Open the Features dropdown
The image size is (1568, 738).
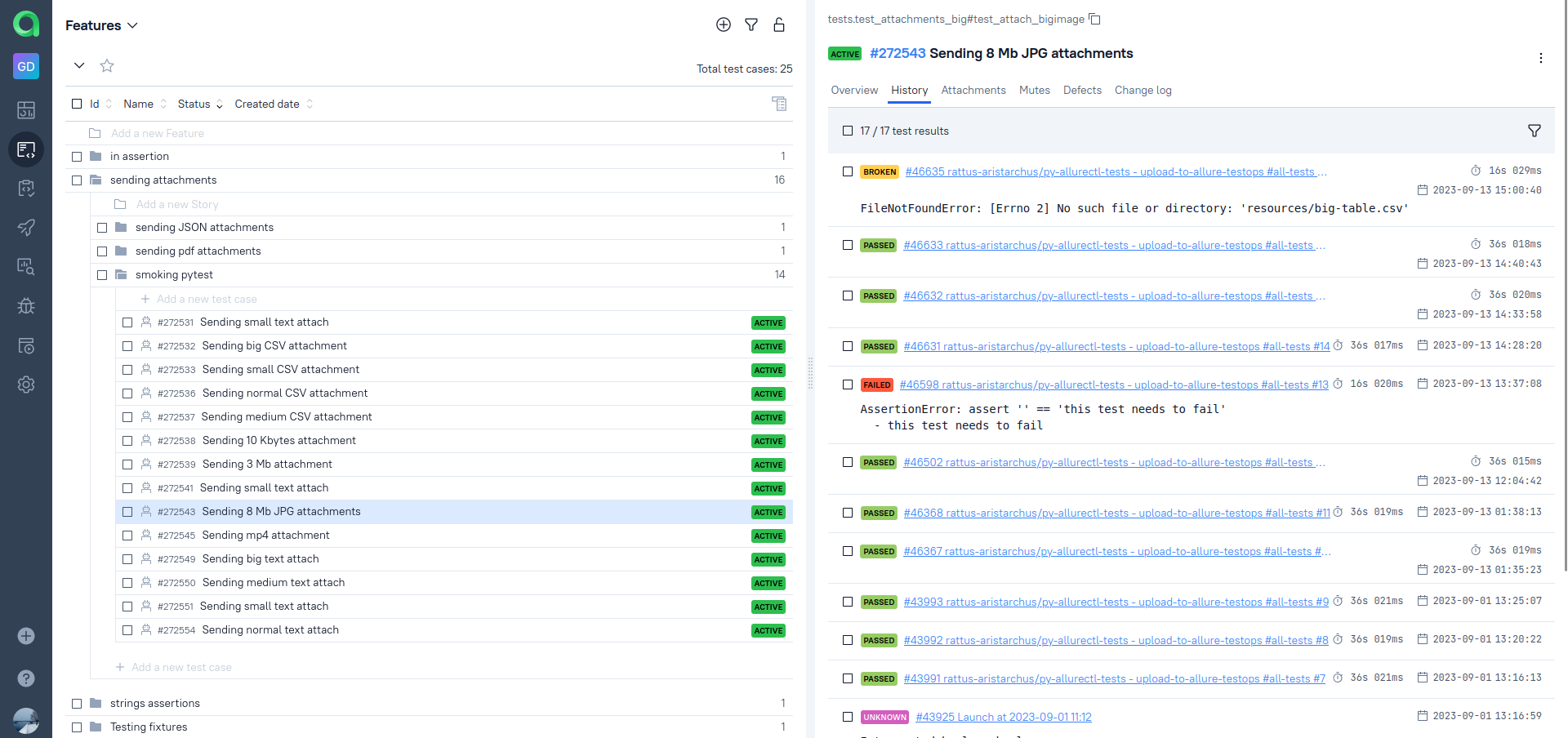[101, 25]
